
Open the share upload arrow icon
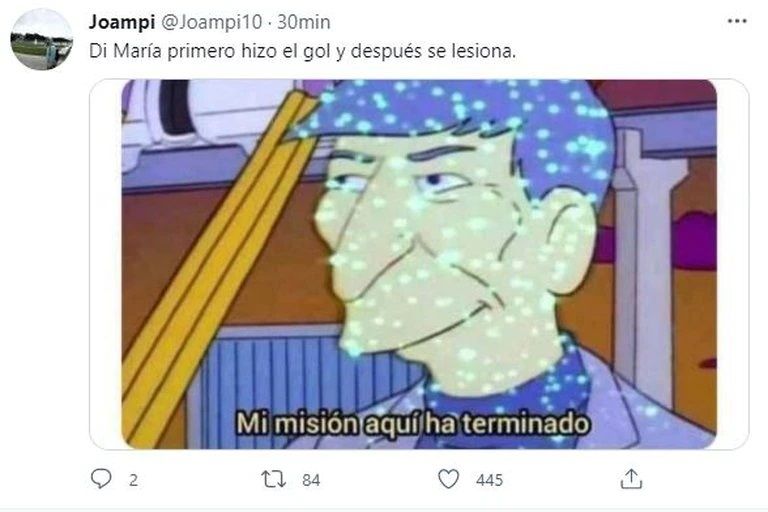[631, 479]
